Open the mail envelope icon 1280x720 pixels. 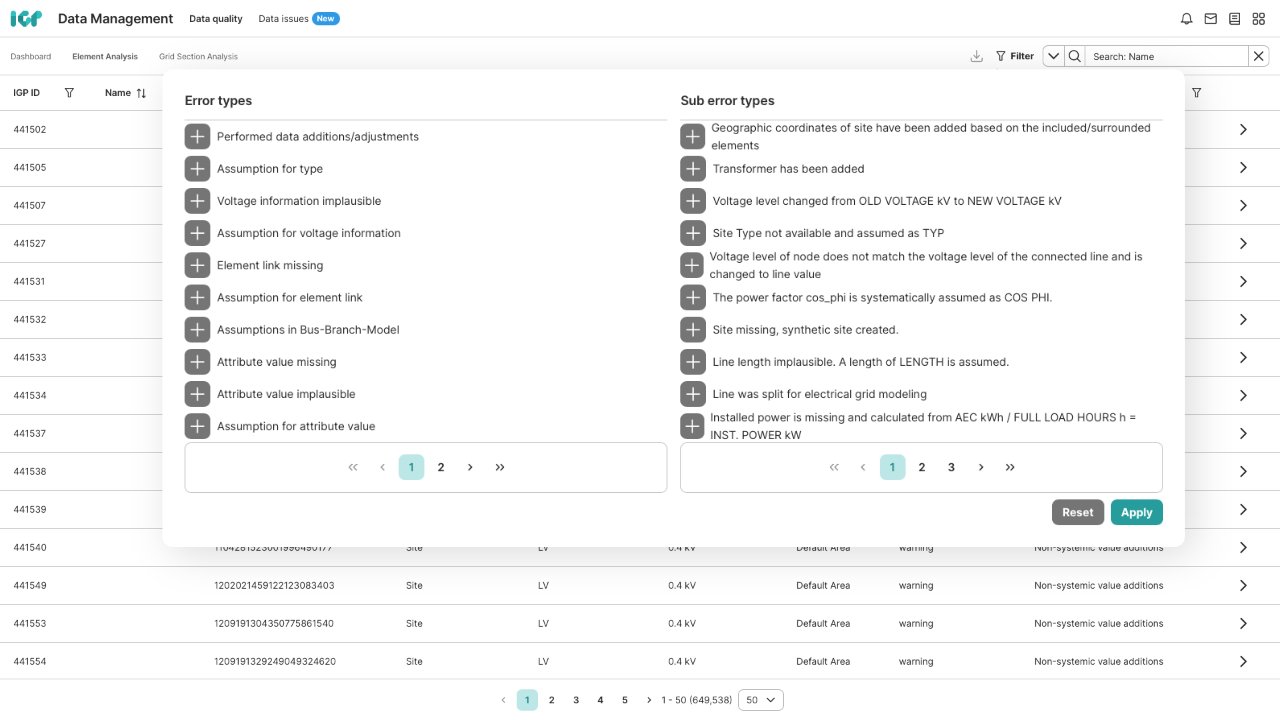1211,19
